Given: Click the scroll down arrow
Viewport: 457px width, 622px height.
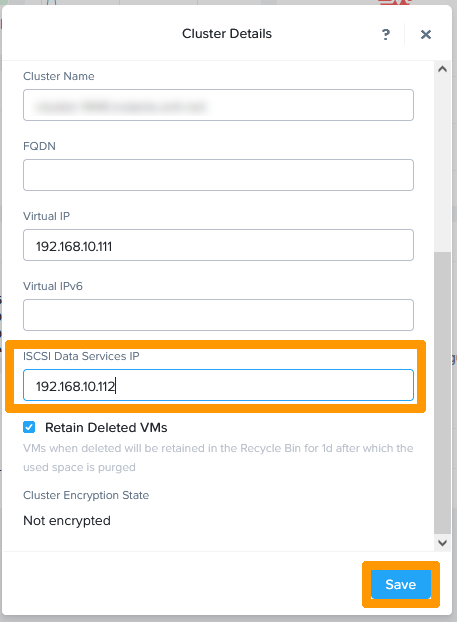Looking at the screenshot, I should point(442,542).
